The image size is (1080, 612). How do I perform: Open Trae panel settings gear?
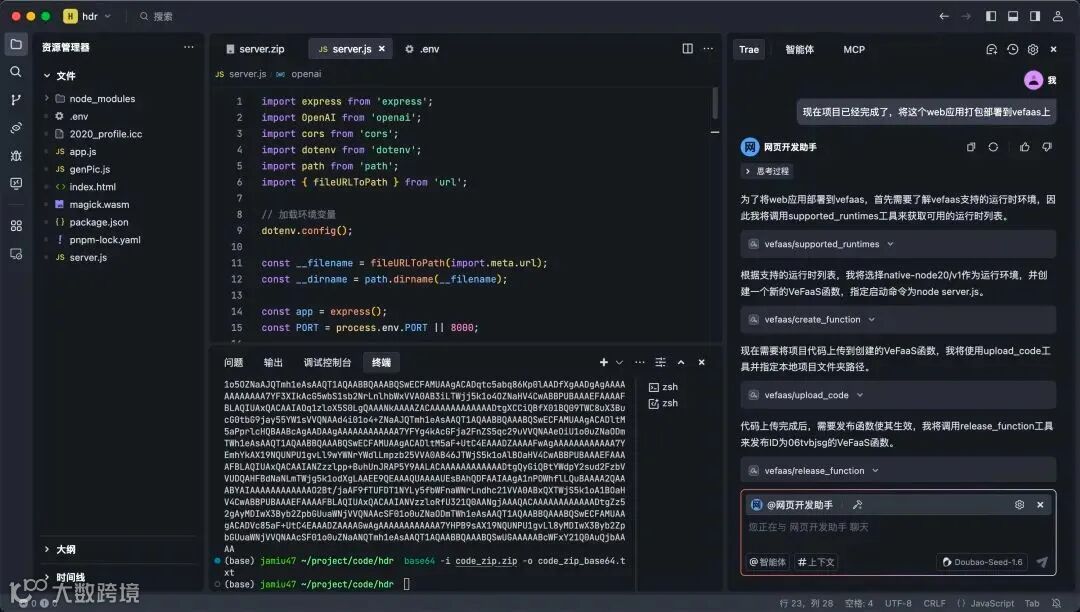pyautogui.click(x=1033, y=50)
